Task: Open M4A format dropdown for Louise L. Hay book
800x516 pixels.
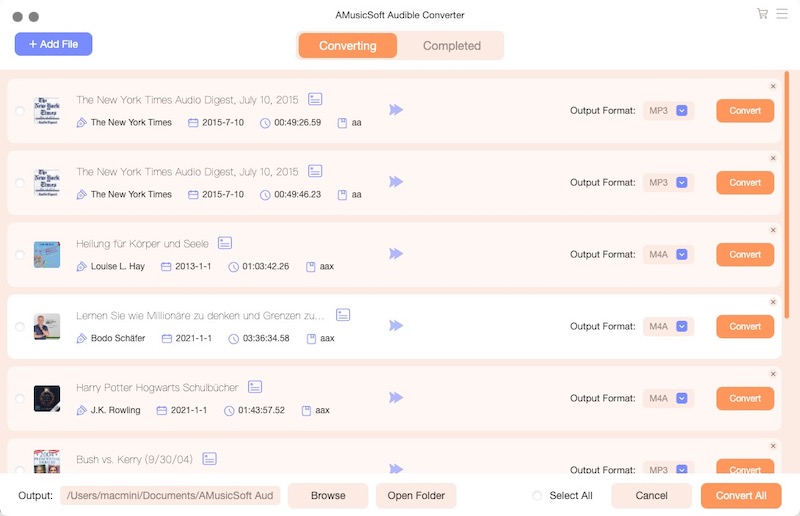Action: (682, 254)
